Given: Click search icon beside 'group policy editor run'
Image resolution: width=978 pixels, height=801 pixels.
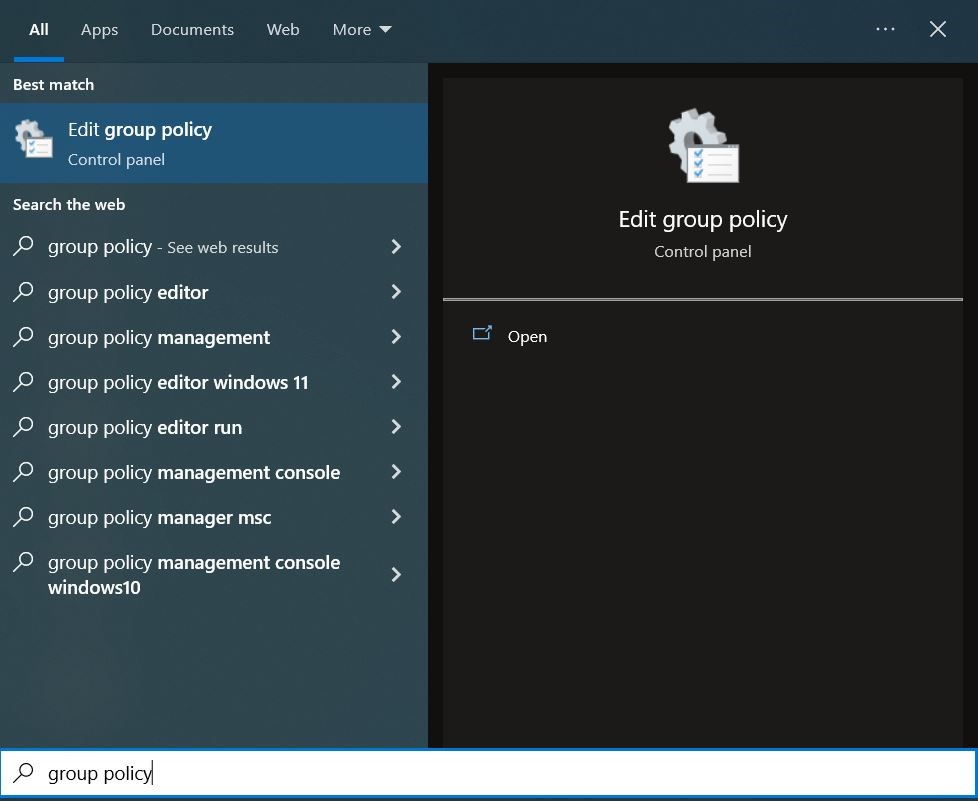Looking at the screenshot, I should (24, 426).
